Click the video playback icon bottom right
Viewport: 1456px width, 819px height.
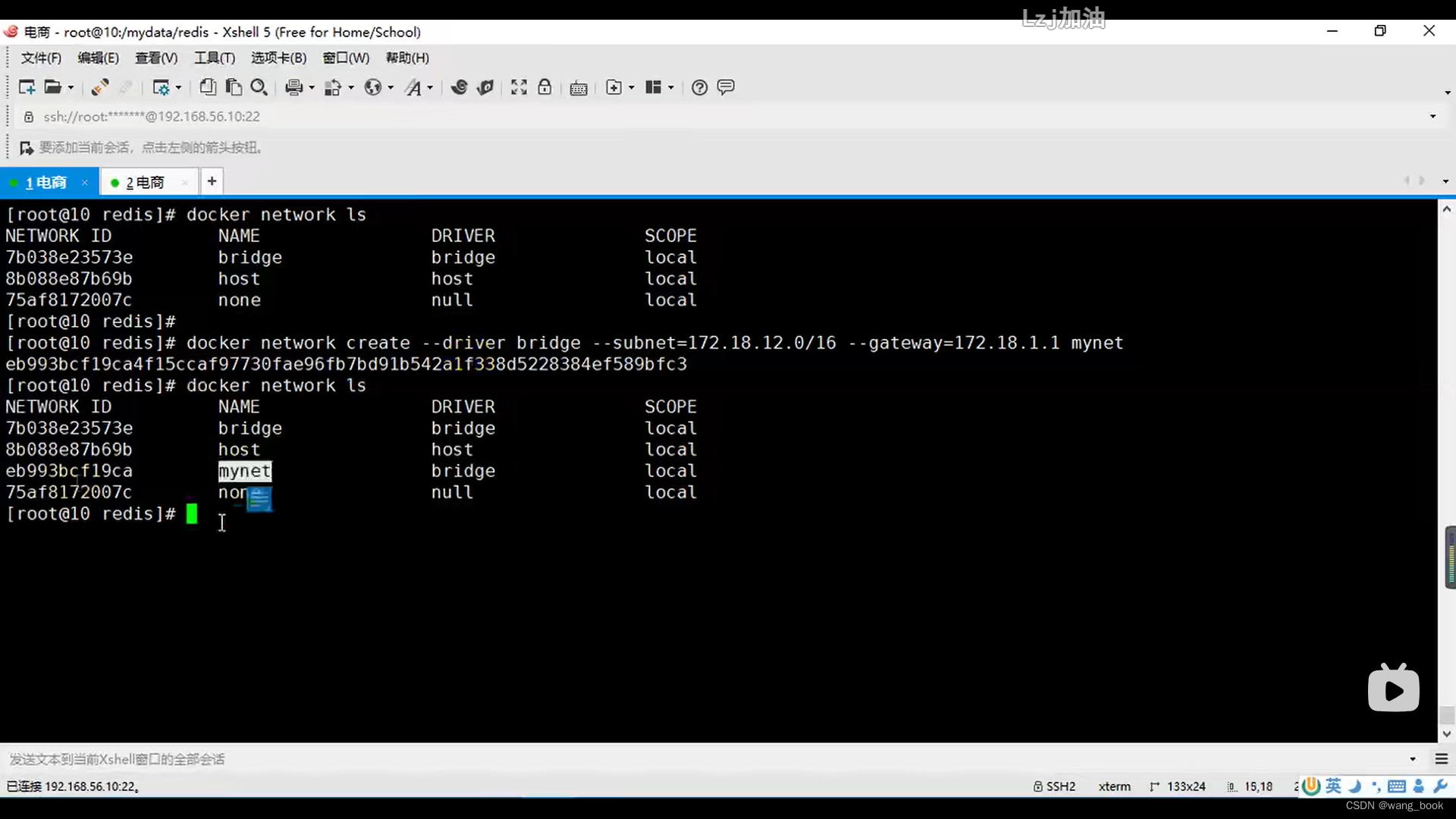point(1394,689)
